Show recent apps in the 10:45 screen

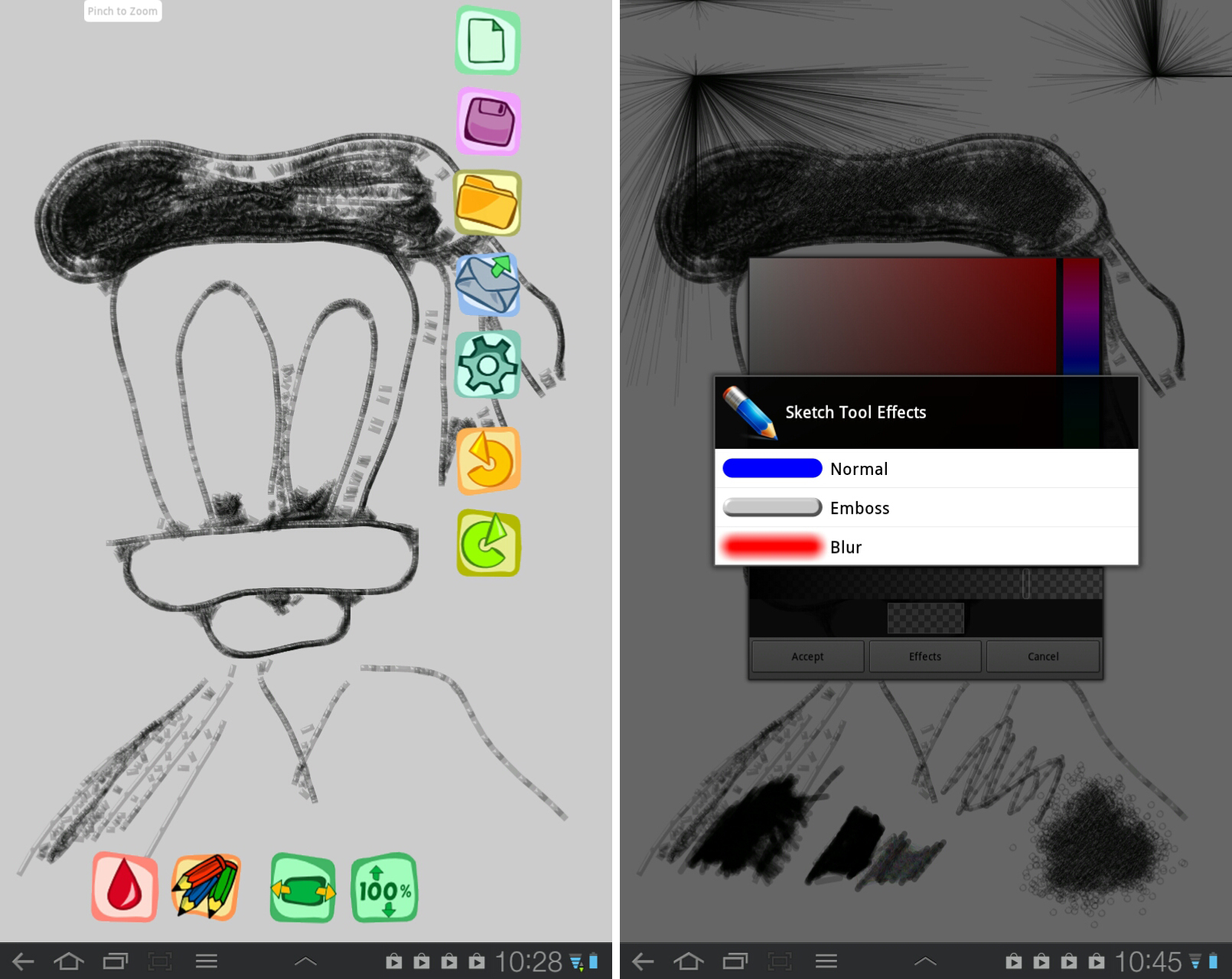[735, 961]
